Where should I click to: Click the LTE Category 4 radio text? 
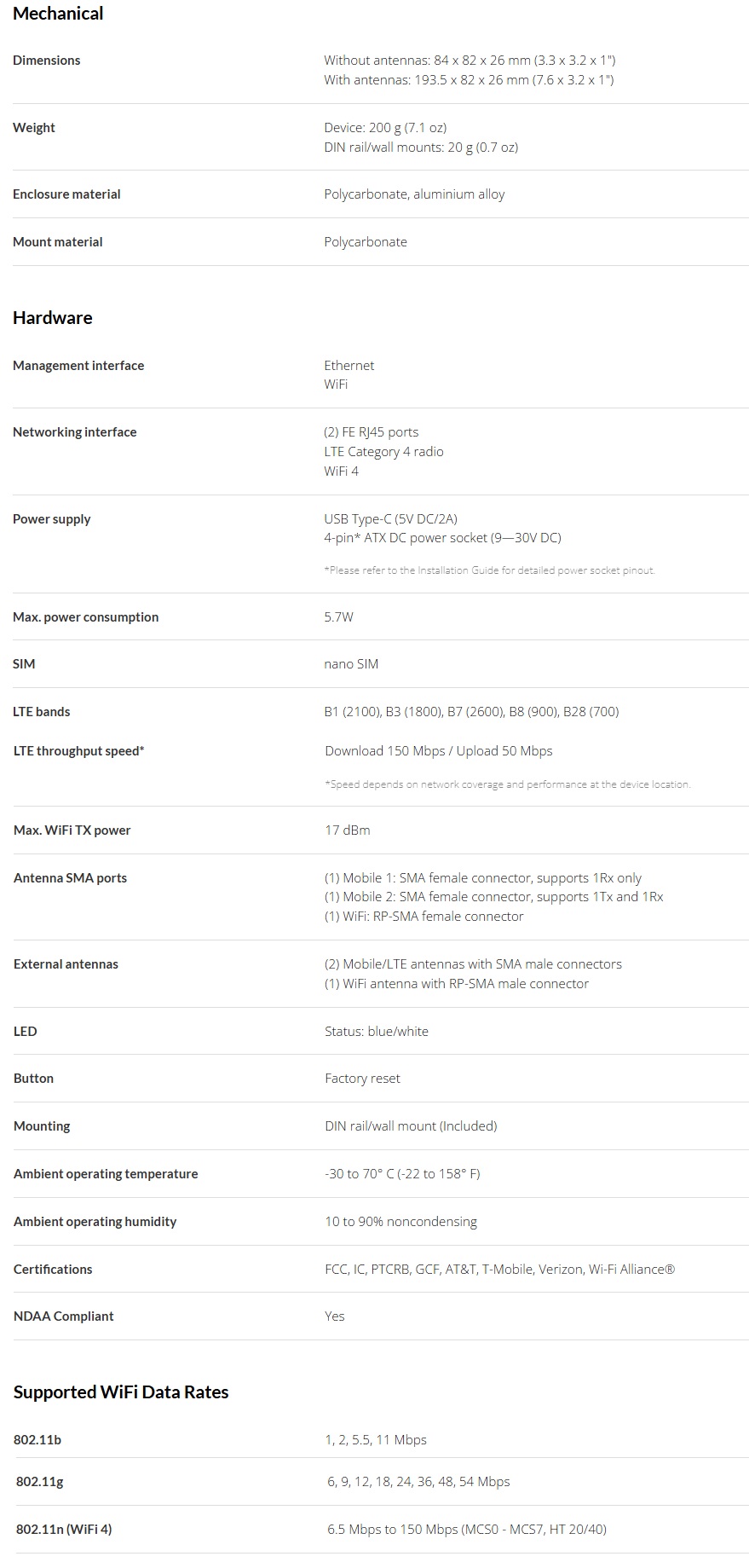tap(383, 452)
